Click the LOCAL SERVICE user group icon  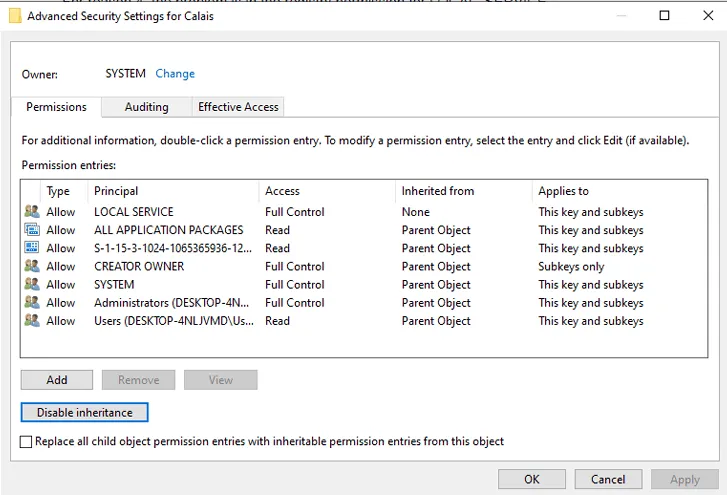(x=32, y=212)
